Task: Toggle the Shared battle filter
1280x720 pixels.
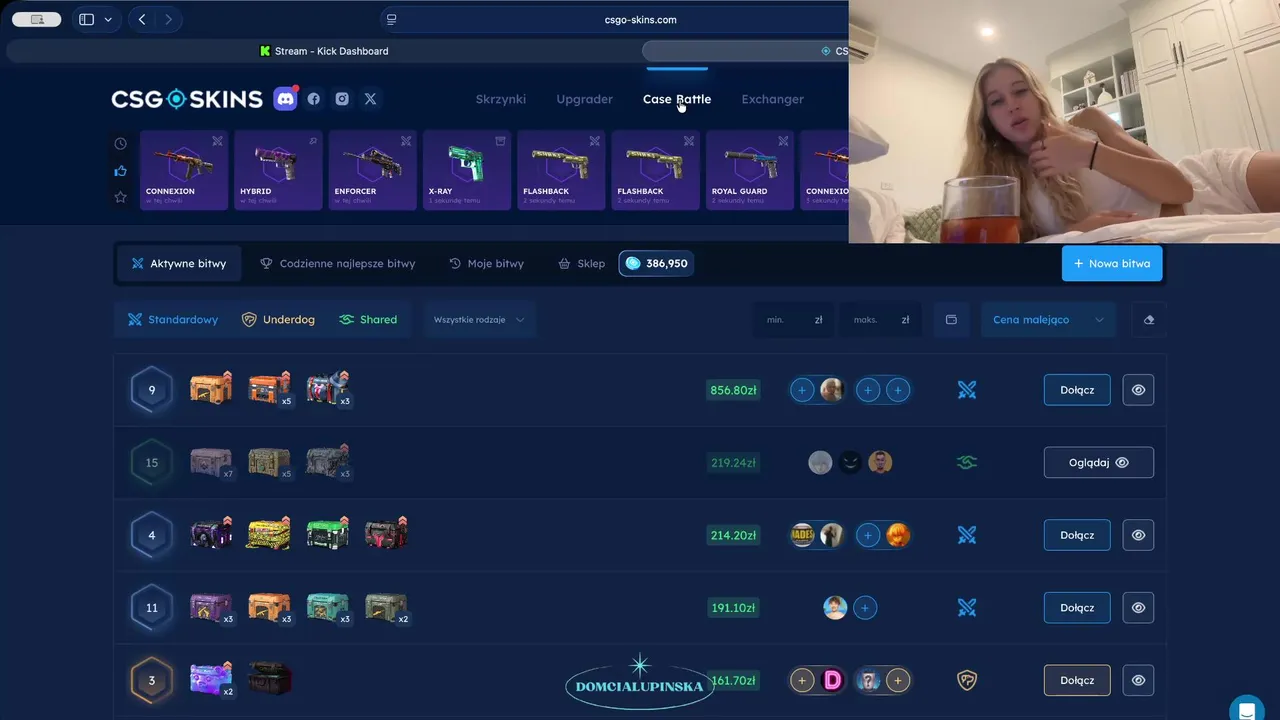Action: 368,320
